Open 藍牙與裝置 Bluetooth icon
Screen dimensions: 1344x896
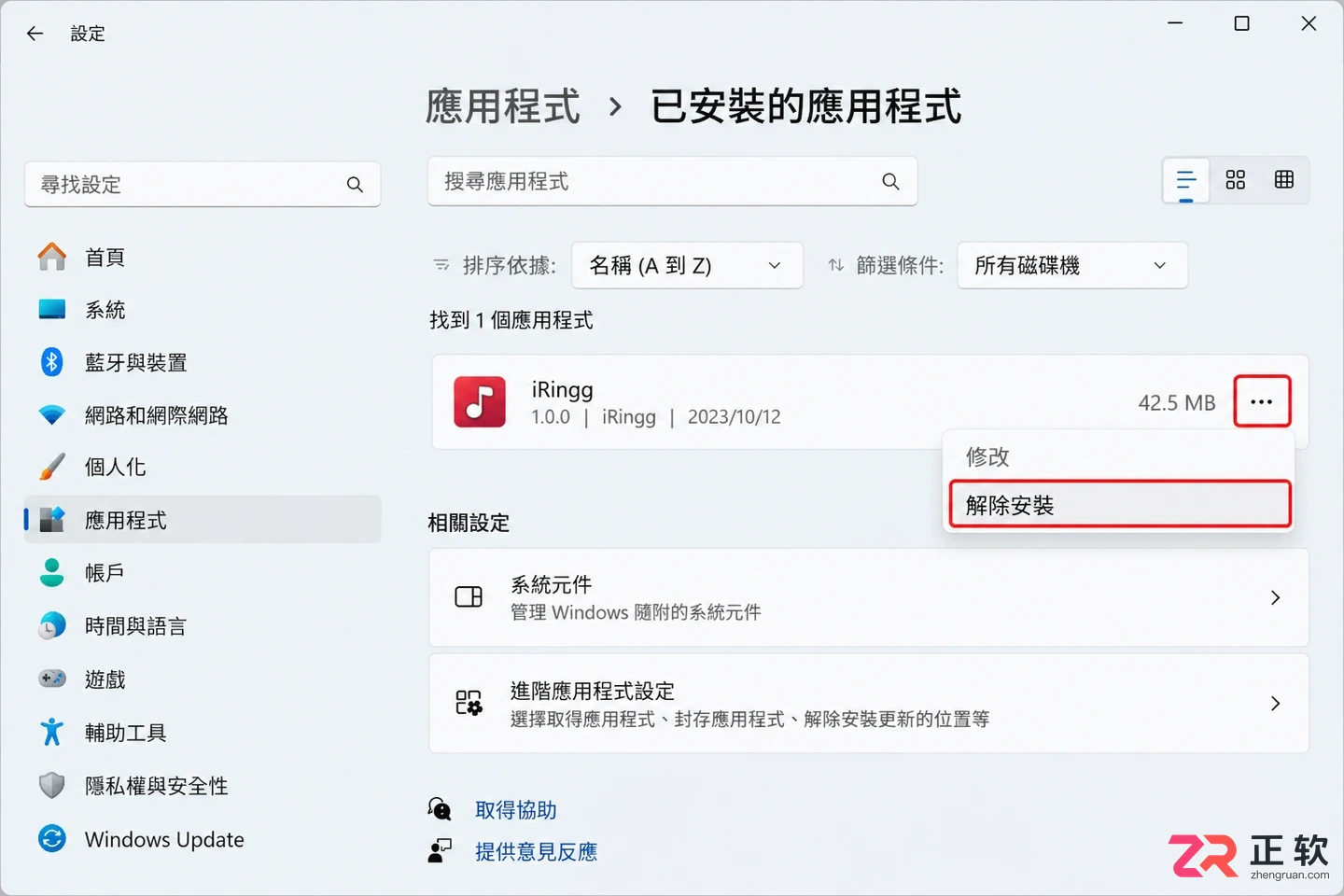52,362
